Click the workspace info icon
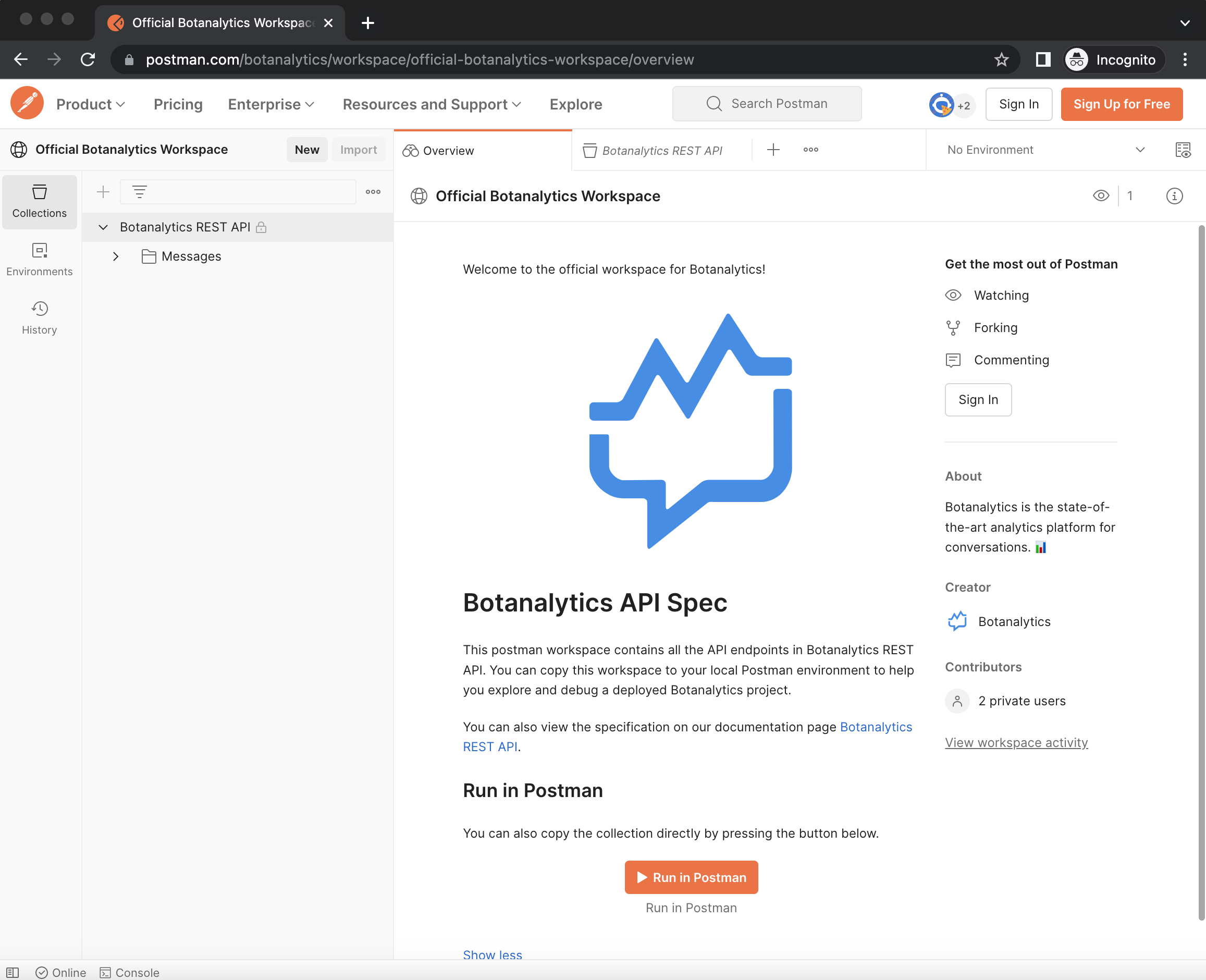The image size is (1206, 980). (x=1174, y=196)
